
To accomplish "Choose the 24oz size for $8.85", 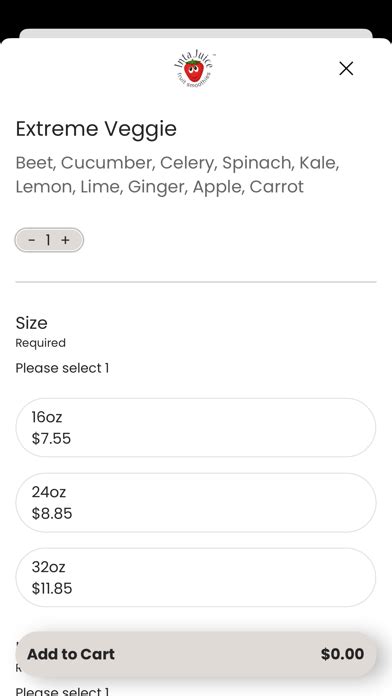I will [x=196, y=502].
